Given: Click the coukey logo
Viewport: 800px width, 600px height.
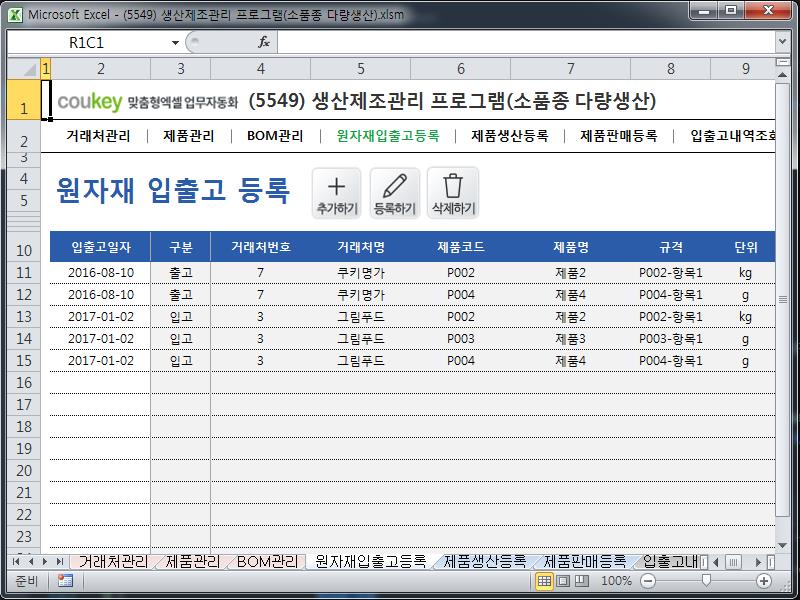Looking at the screenshot, I should pos(90,102).
